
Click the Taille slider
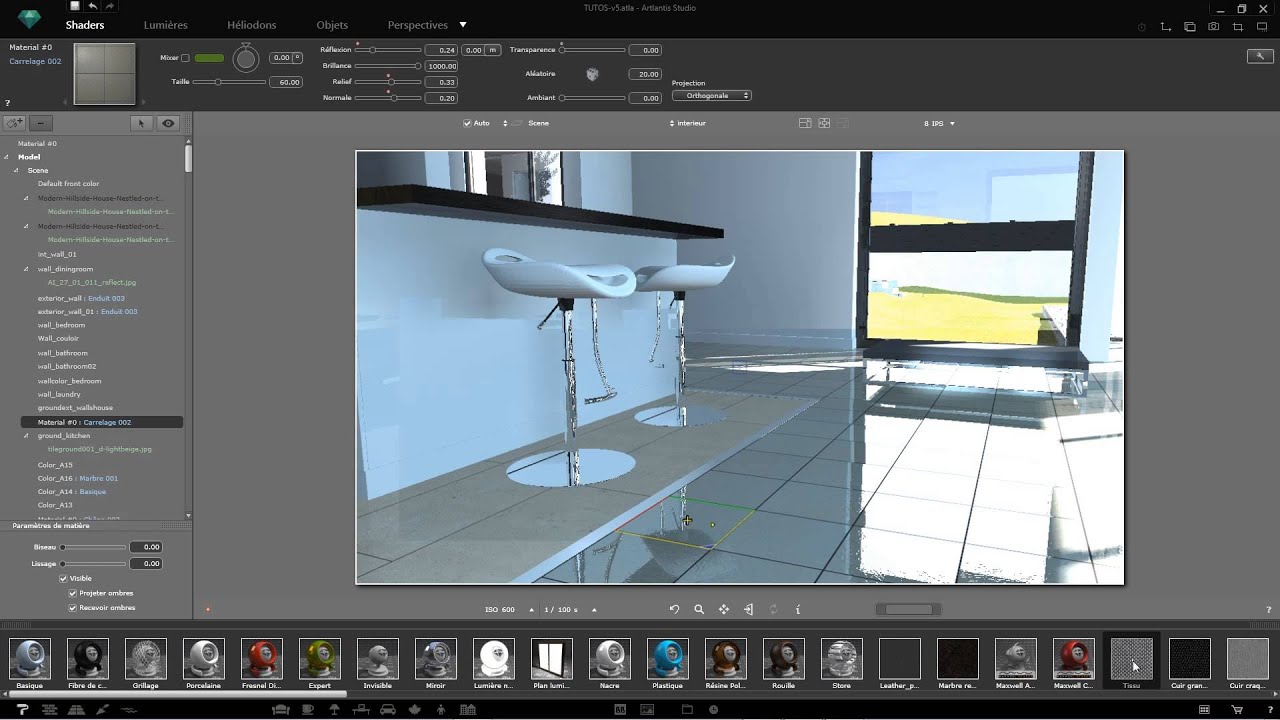point(230,82)
